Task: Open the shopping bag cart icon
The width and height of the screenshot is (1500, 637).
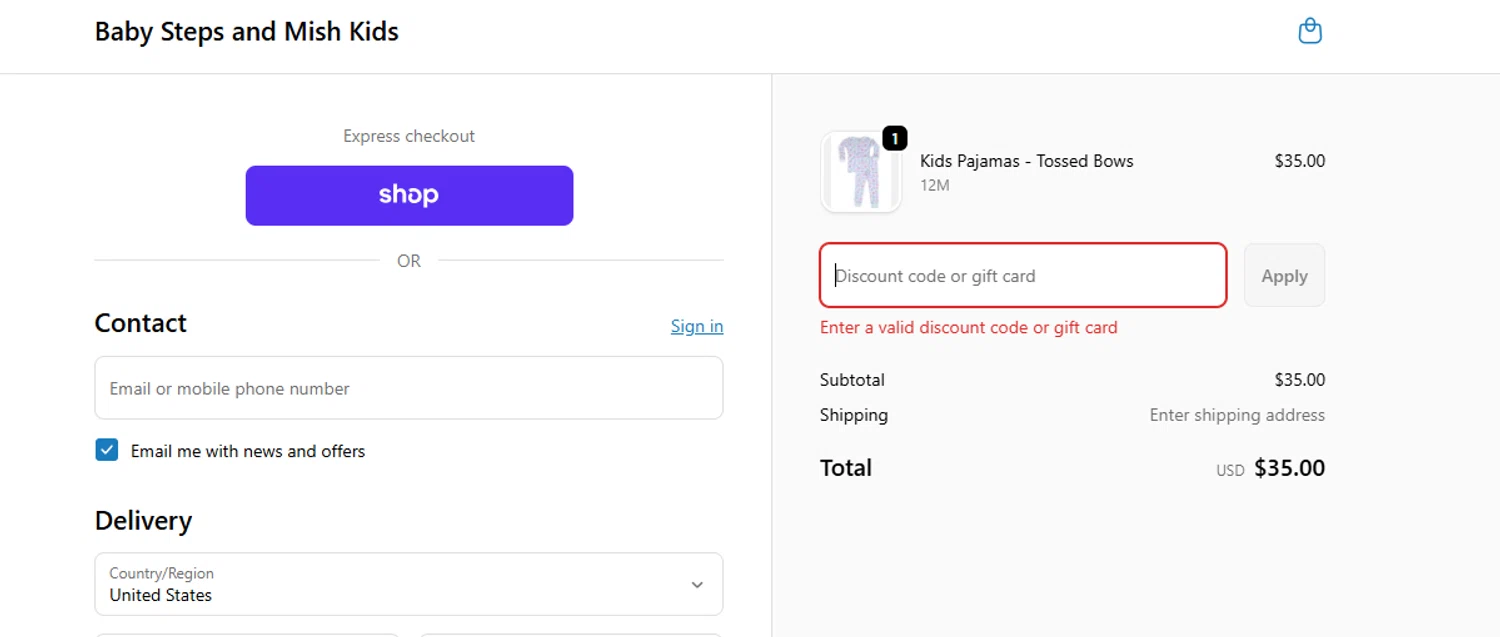Action: pos(1309,32)
